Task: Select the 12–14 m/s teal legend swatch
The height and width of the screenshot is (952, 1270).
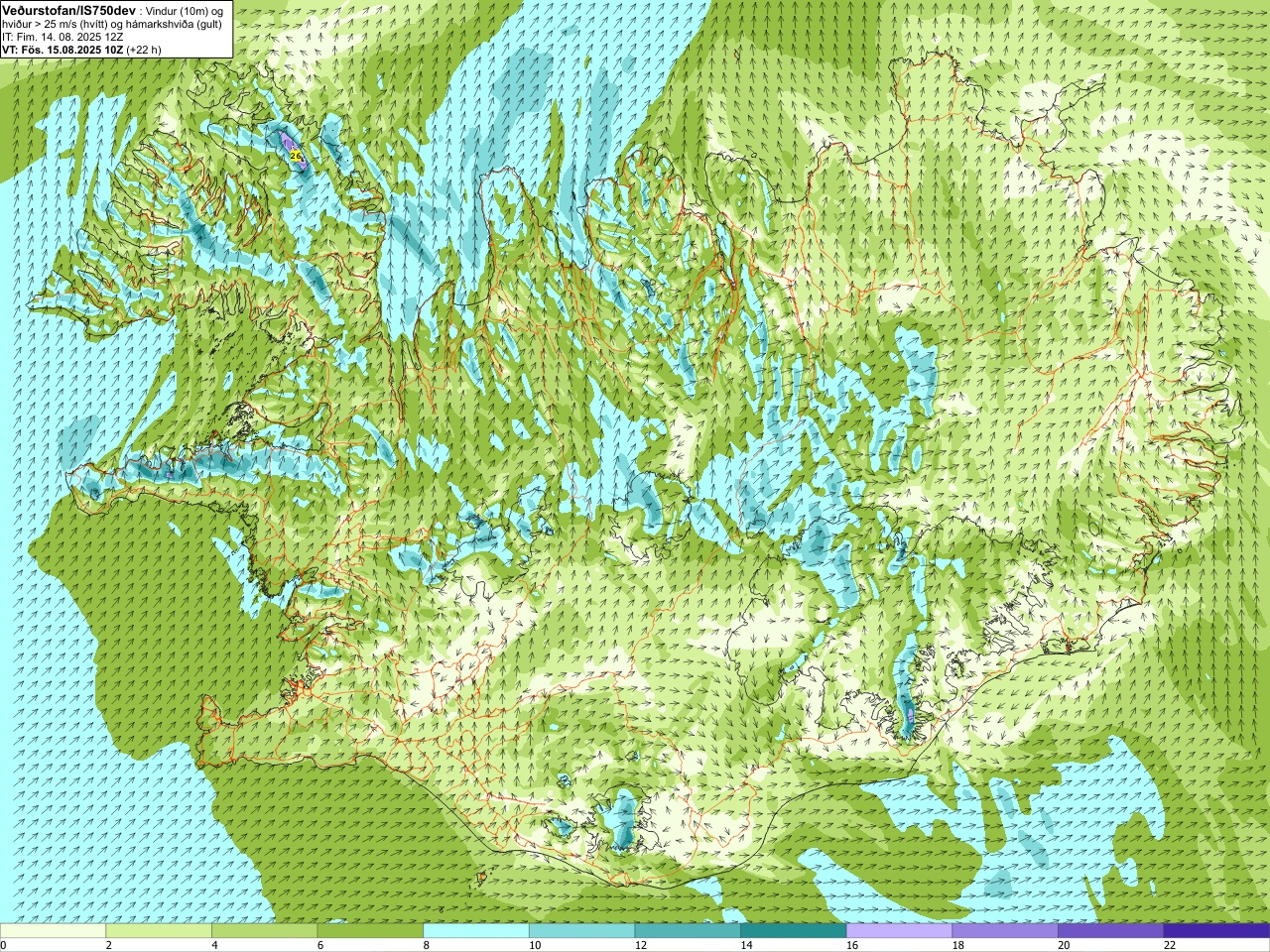Action: click(688, 931)
